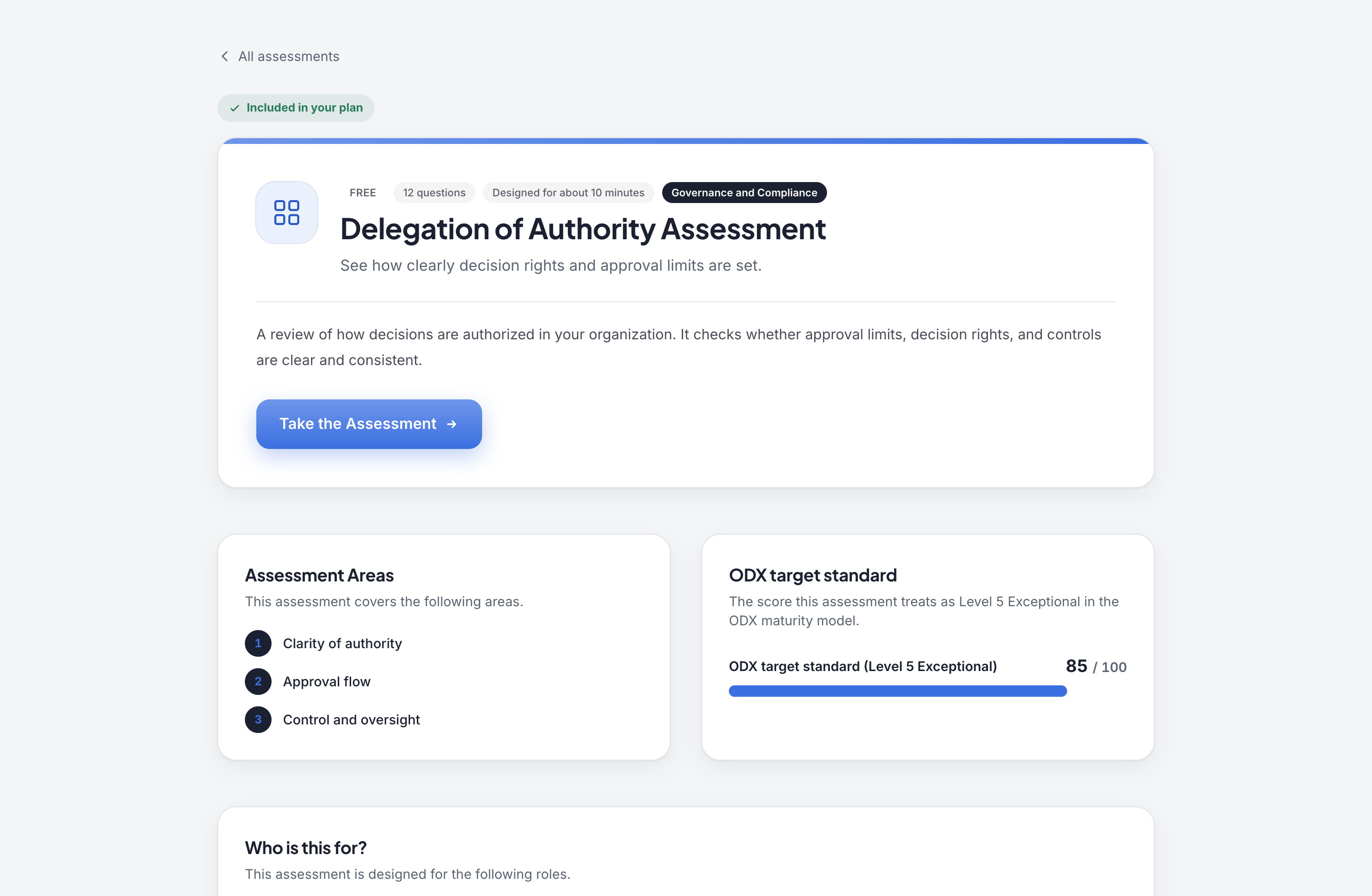Click the FREE label
The image size is (1372, 896).
tap(363, 193)
